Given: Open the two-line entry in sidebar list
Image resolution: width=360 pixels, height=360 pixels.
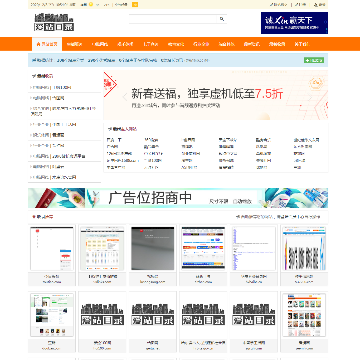Looking at the screenshot, I should click(64, 111).
